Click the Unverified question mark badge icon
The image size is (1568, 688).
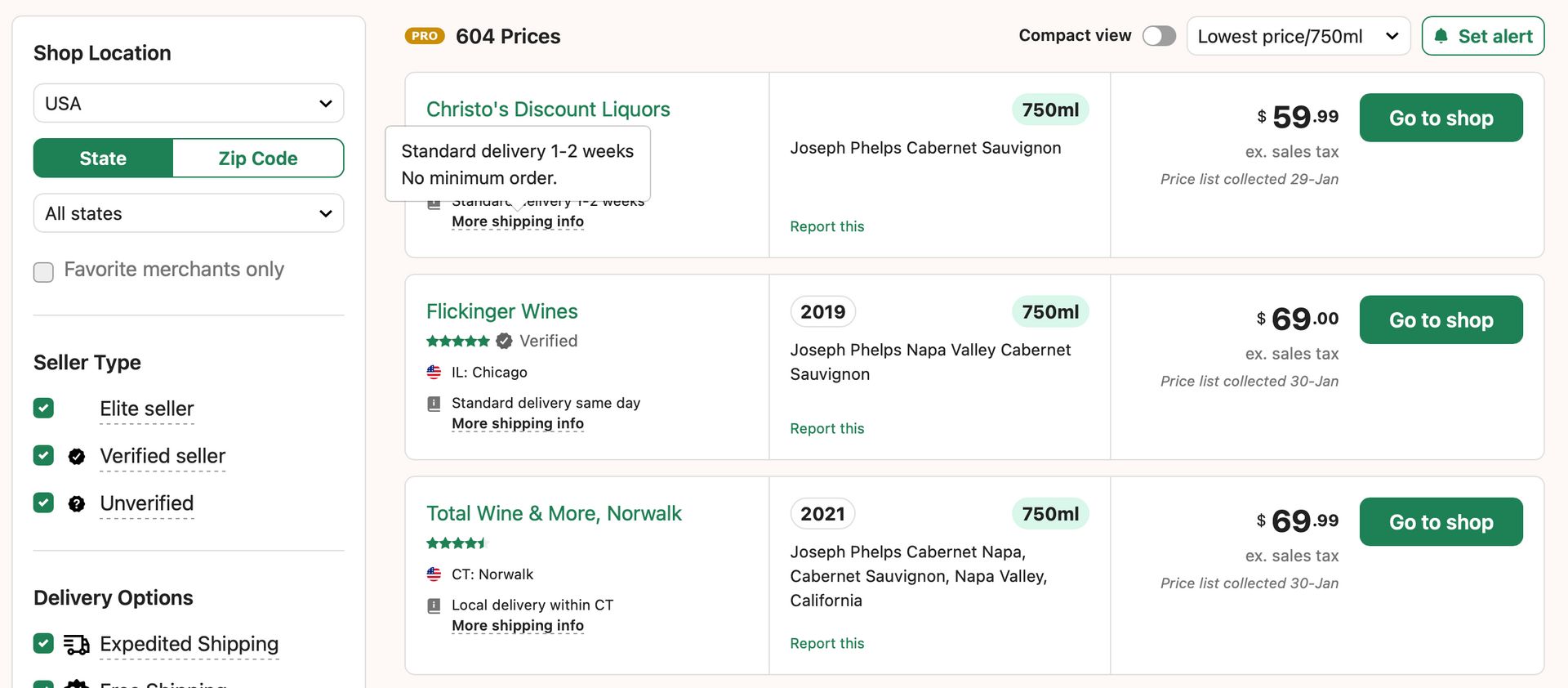point(77,504)
